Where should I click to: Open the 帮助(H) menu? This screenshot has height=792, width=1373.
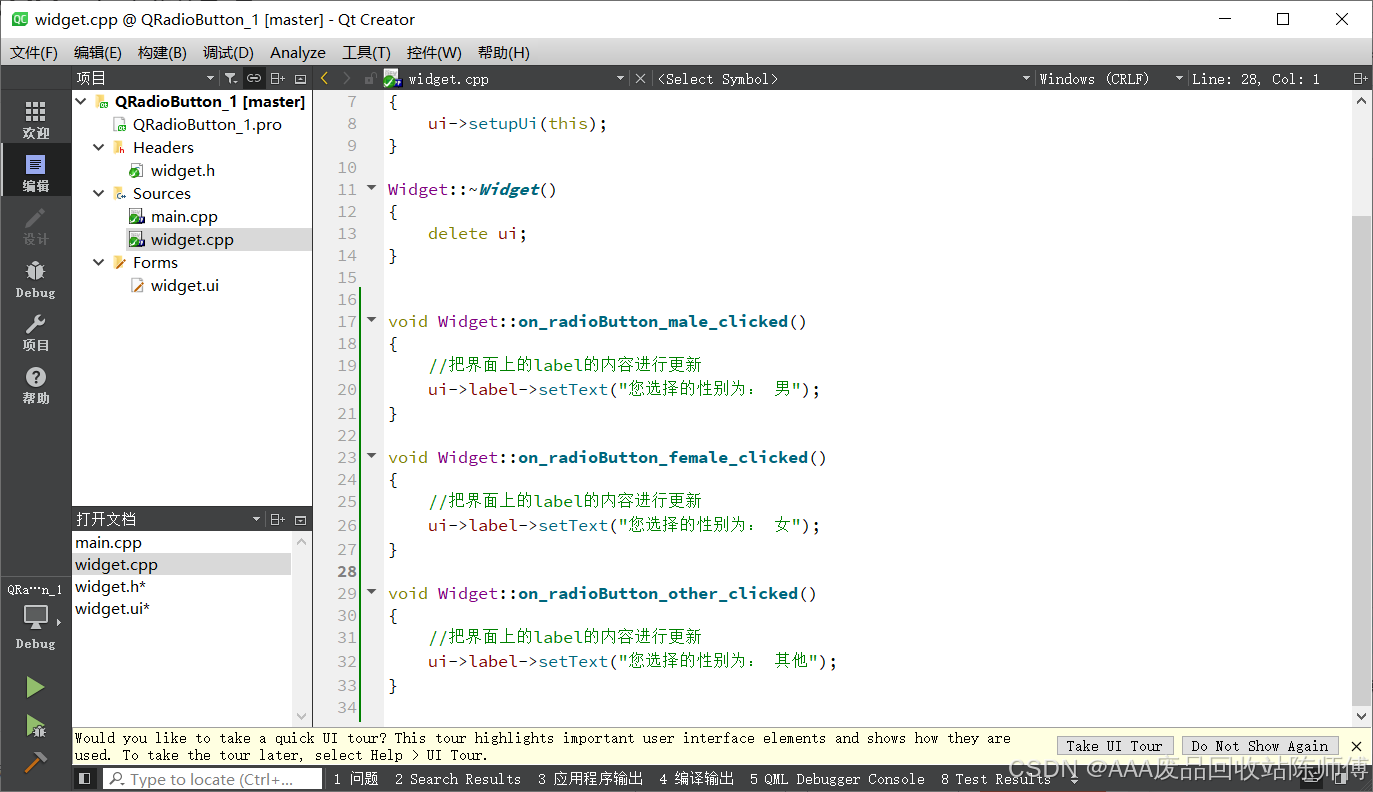[503, 53]
